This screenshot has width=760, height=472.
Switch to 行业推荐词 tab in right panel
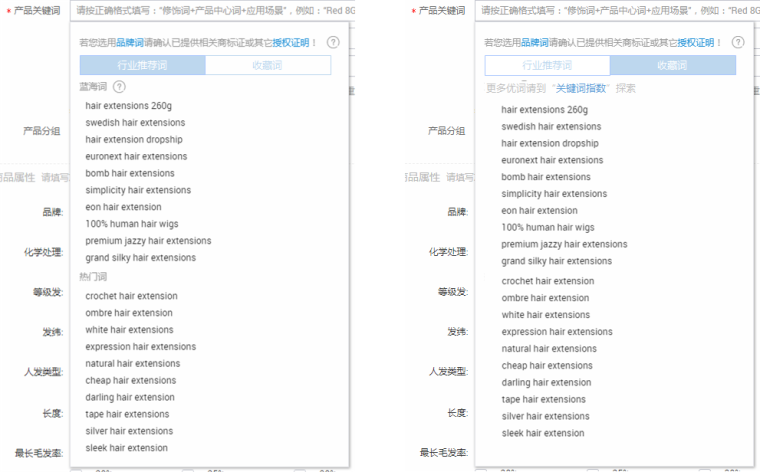click(547, 65)
